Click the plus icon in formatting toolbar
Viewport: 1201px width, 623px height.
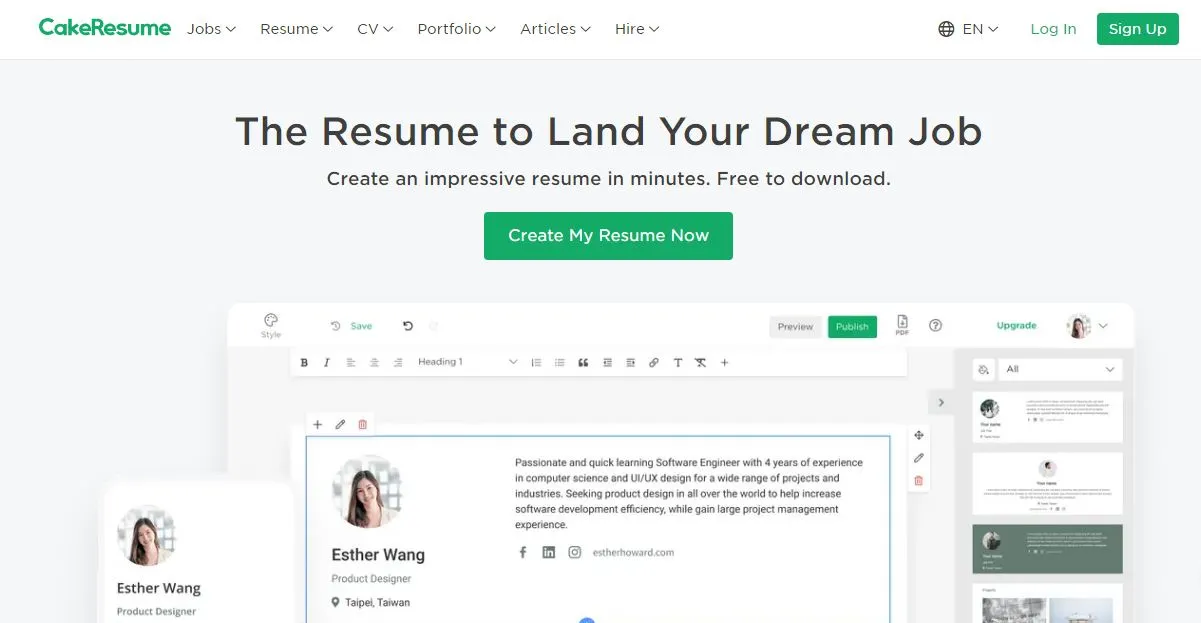click(x=725, y=363)
